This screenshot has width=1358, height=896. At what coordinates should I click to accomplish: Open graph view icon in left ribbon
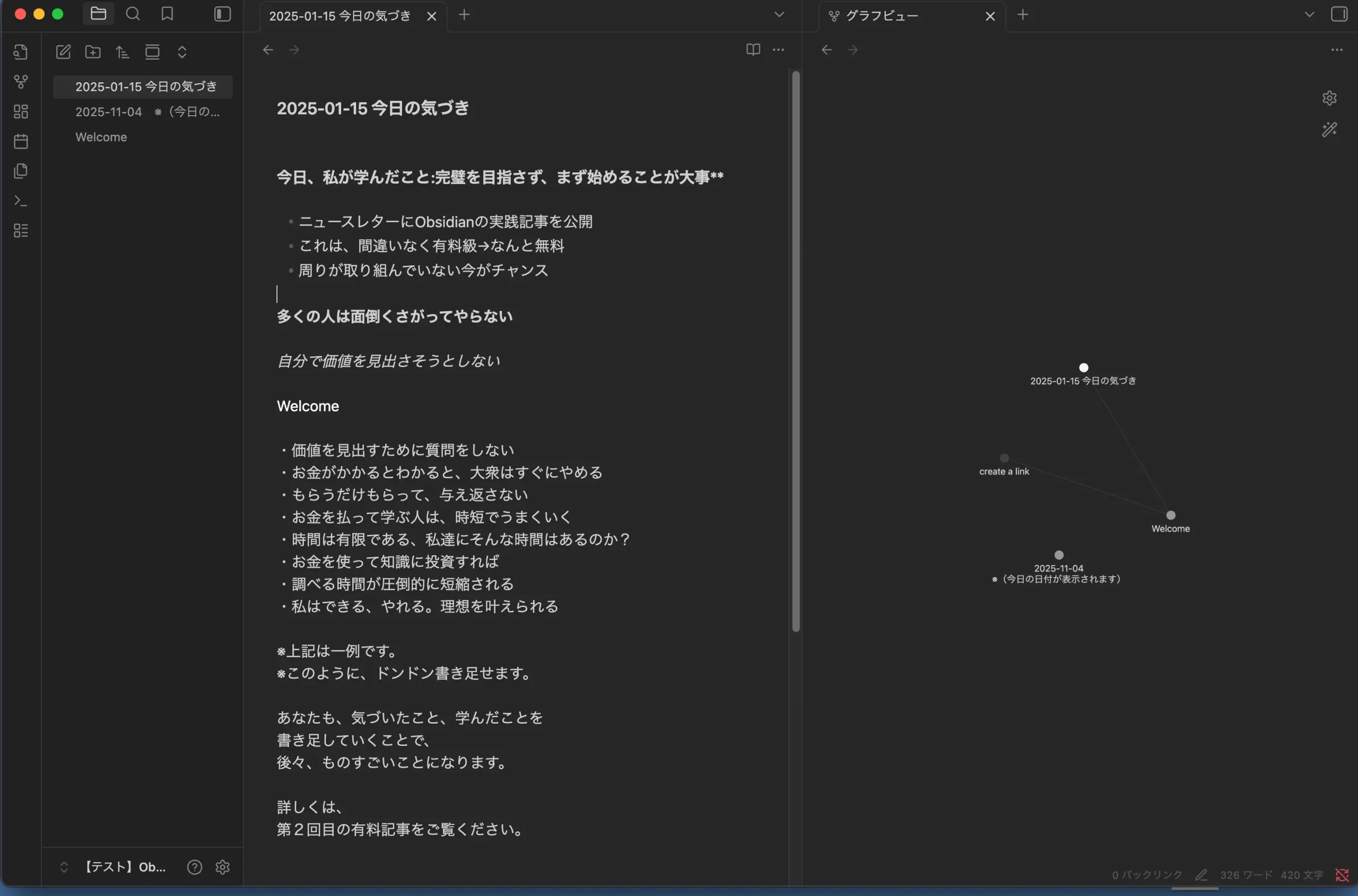tap(21, 82)
